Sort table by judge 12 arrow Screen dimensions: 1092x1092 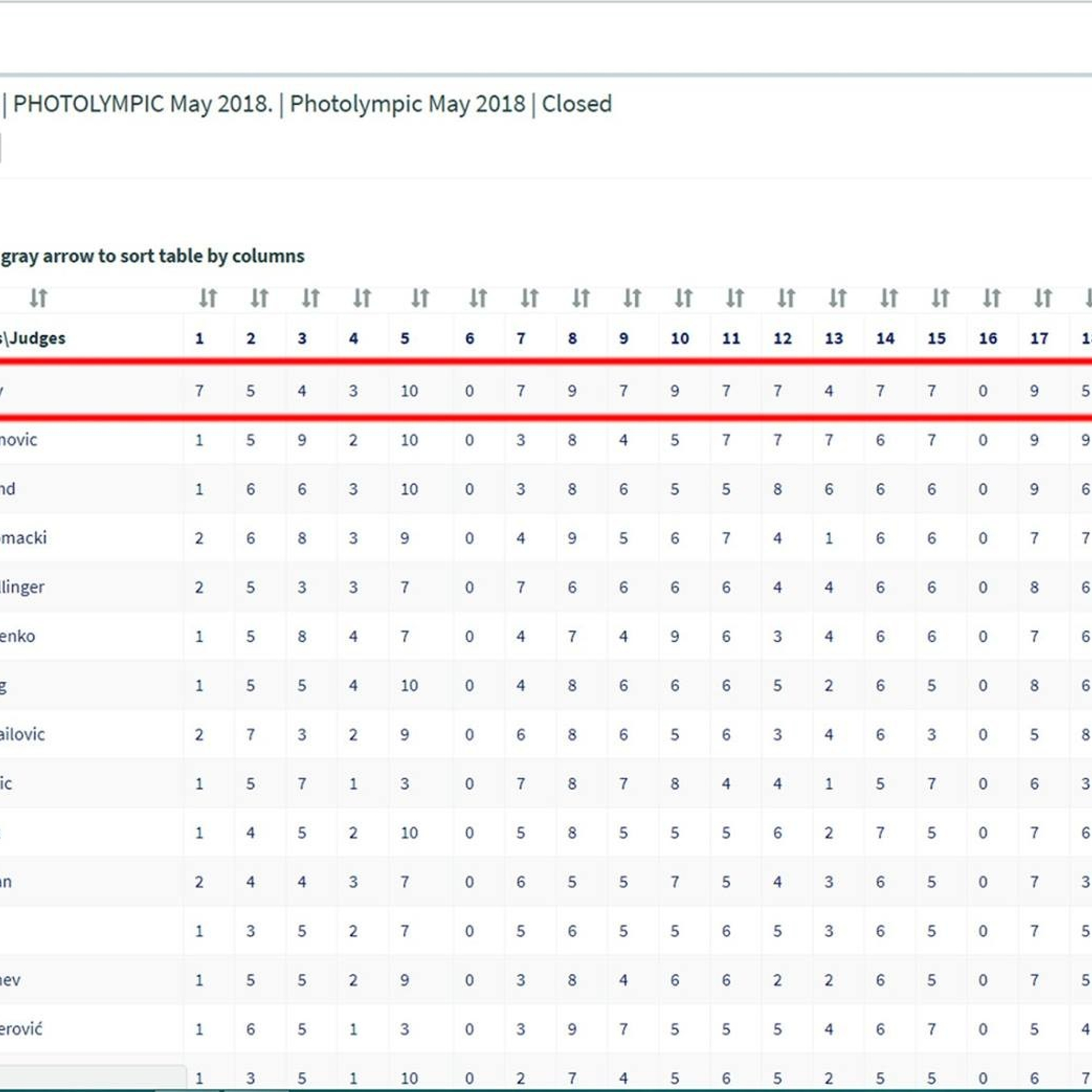786,298
